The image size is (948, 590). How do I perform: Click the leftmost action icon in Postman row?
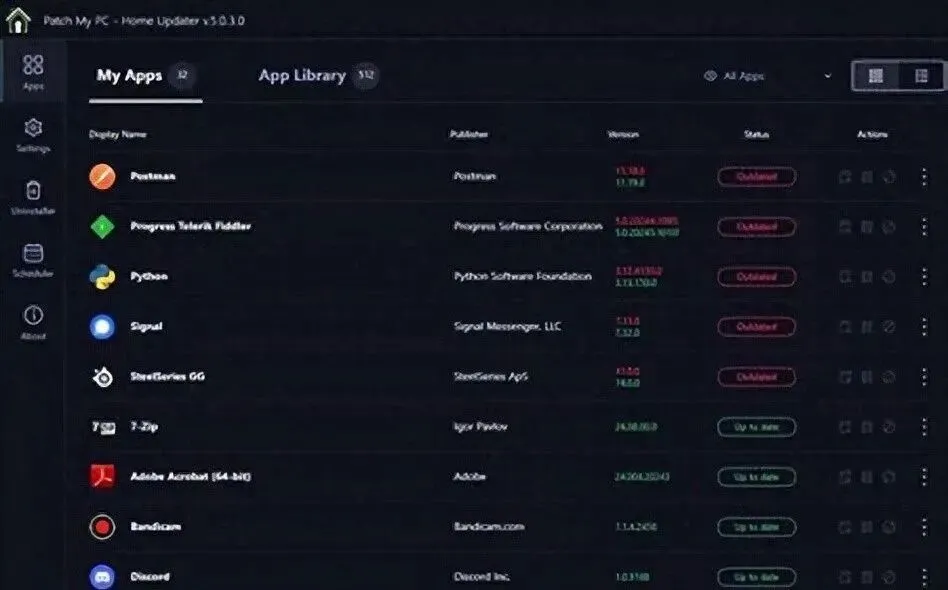click(x=845, y=177)
